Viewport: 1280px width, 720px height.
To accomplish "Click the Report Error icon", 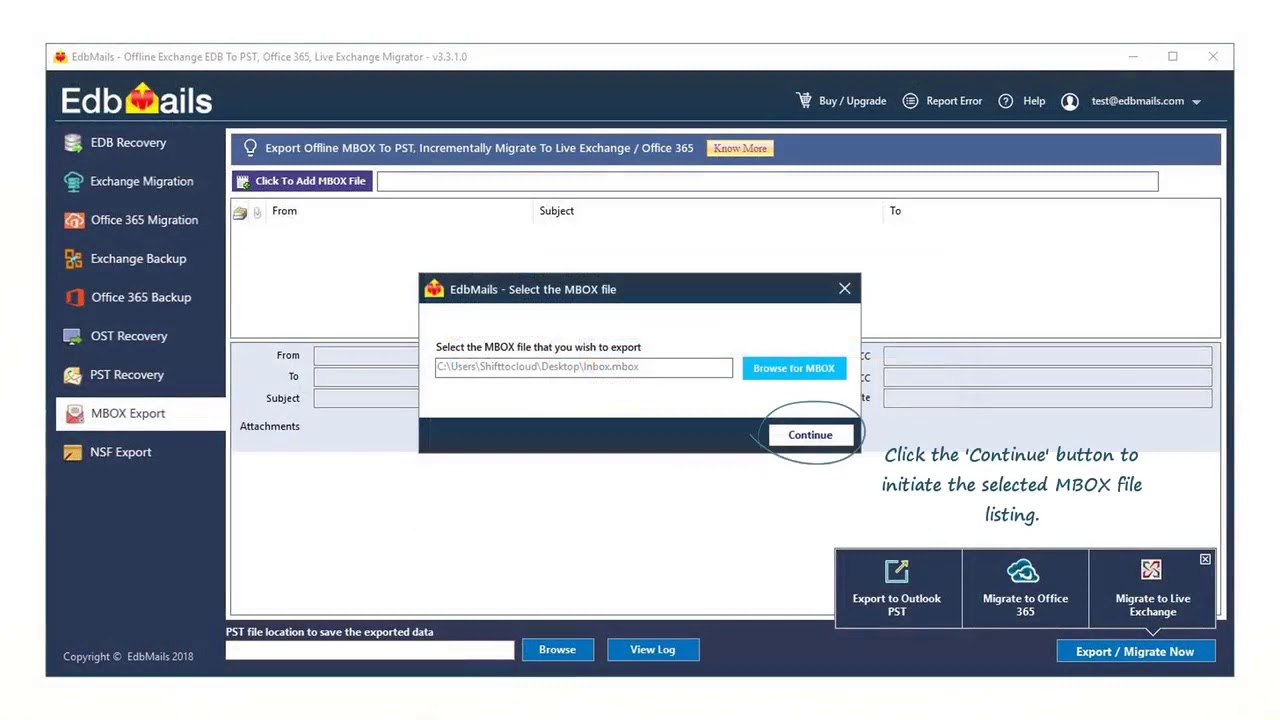I will tap(910, 101).
